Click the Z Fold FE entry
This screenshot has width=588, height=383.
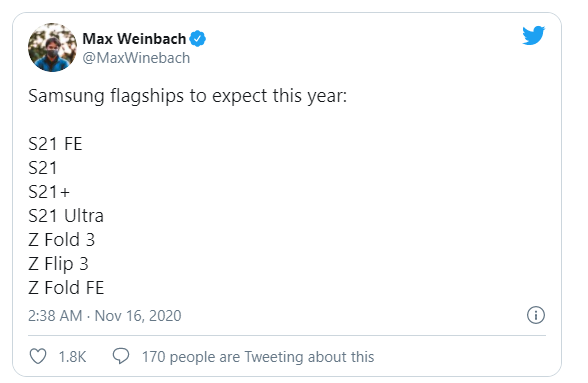click(66, 288)
